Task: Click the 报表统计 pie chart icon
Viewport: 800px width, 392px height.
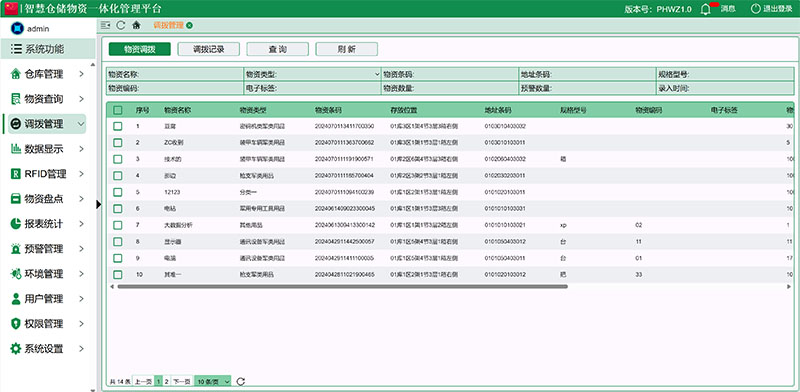Action: tap(16, 224)
